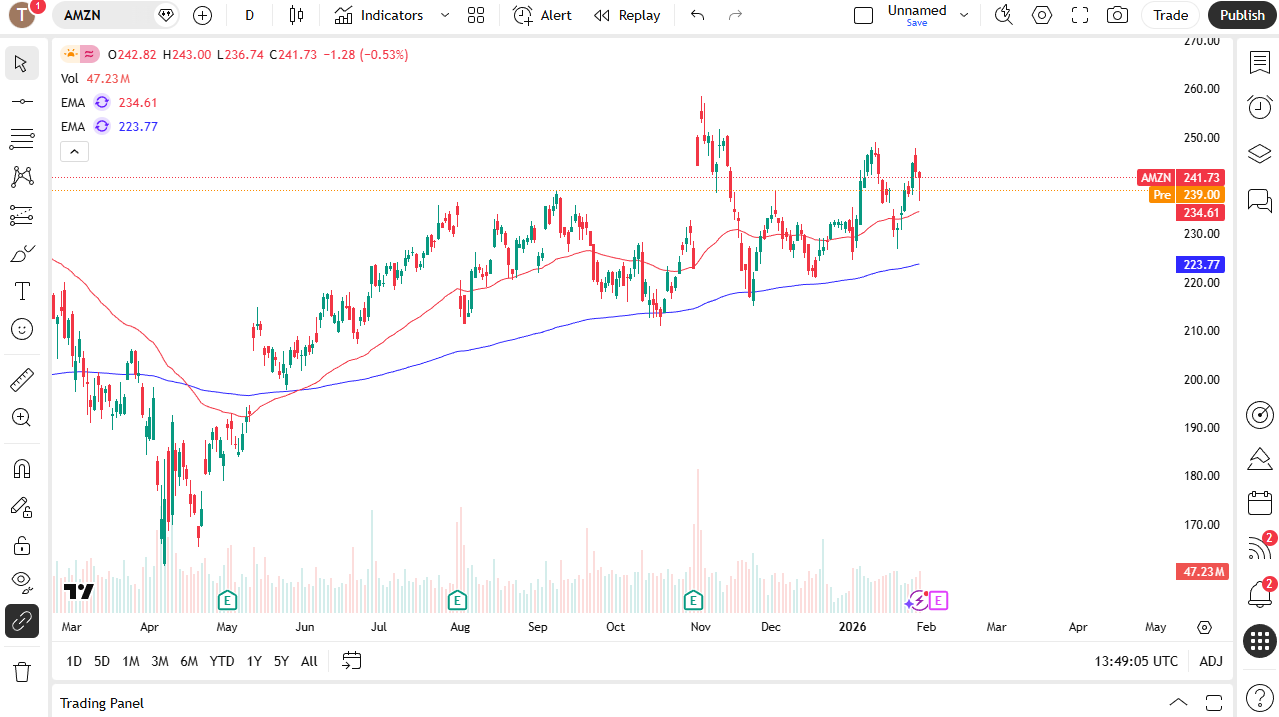Image resolution: width=1279 pixels, height=717 pixels.
Task: Expand the favorite indicators dropdown arrow
Action: click(x=445, y=15)
